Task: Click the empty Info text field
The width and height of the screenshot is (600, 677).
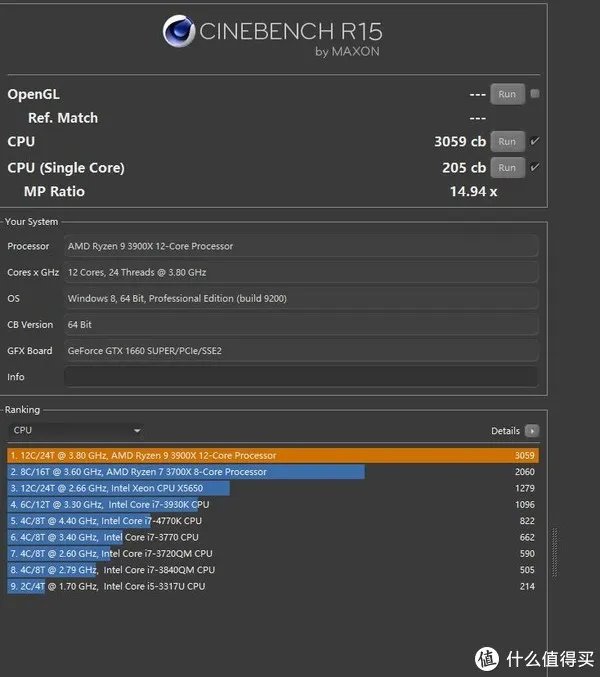Action: (300, 377)
